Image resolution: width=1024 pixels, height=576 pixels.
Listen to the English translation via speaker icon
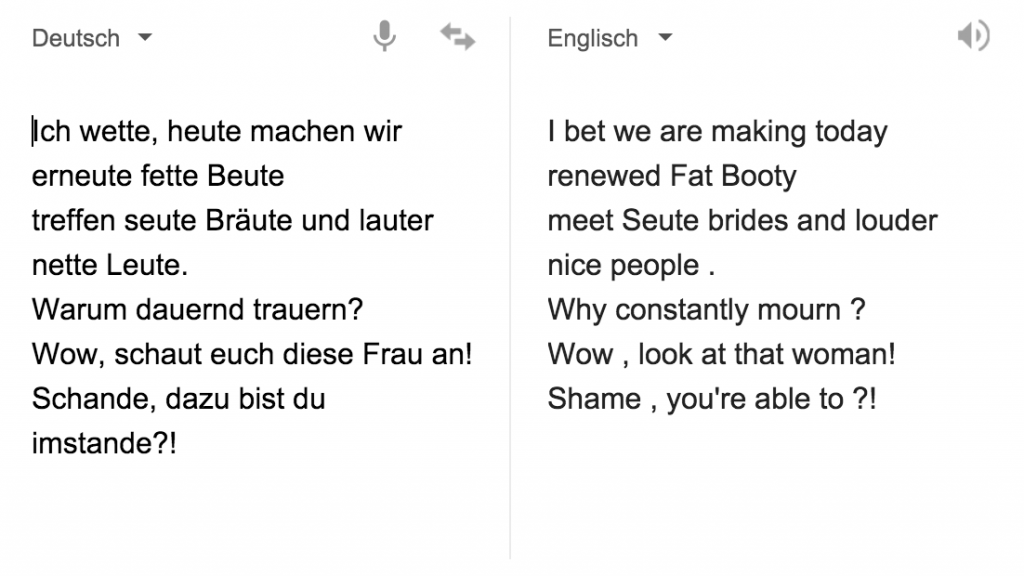pyautogui.click(x=972, y=38)
